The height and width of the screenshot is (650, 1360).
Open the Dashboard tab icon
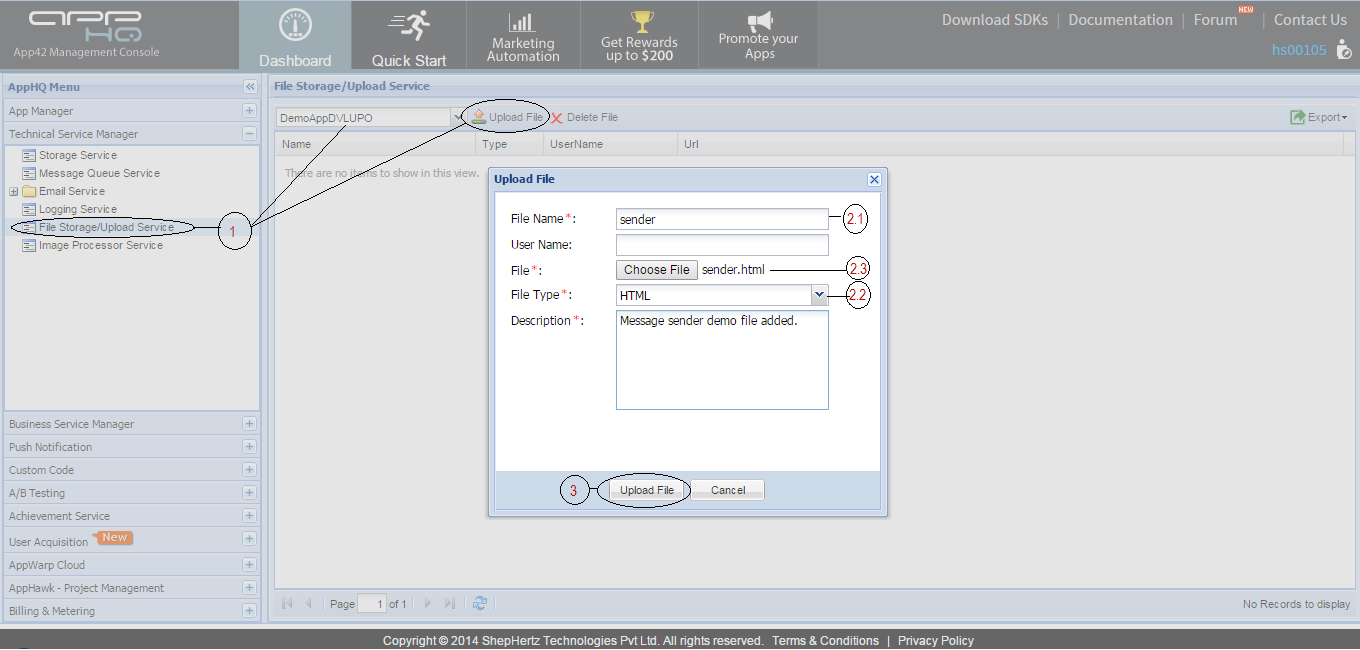(294, 25)
